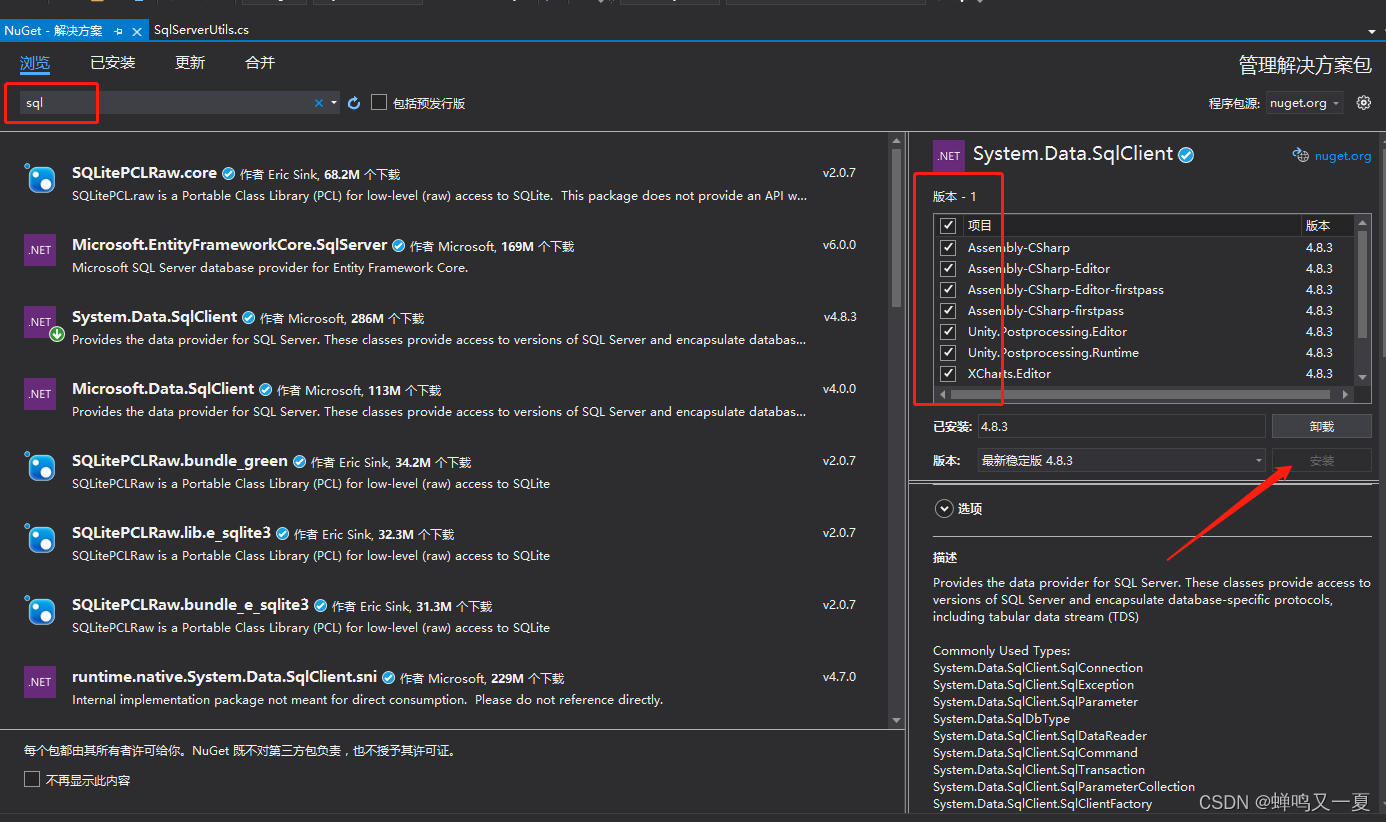The image size is (1386, 822).
Task: Click the project list scrollbar up arrow
Action: (1362, 221)
